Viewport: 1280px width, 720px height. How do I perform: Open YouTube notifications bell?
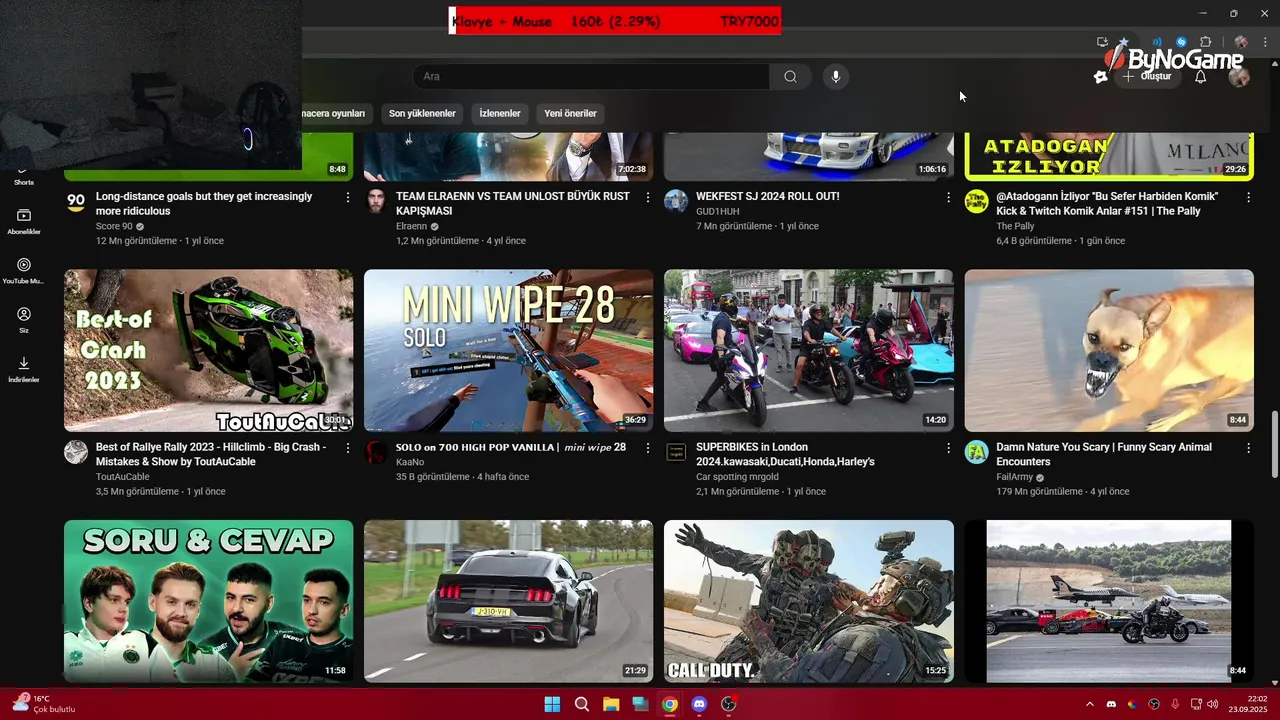coord(1201,77)
